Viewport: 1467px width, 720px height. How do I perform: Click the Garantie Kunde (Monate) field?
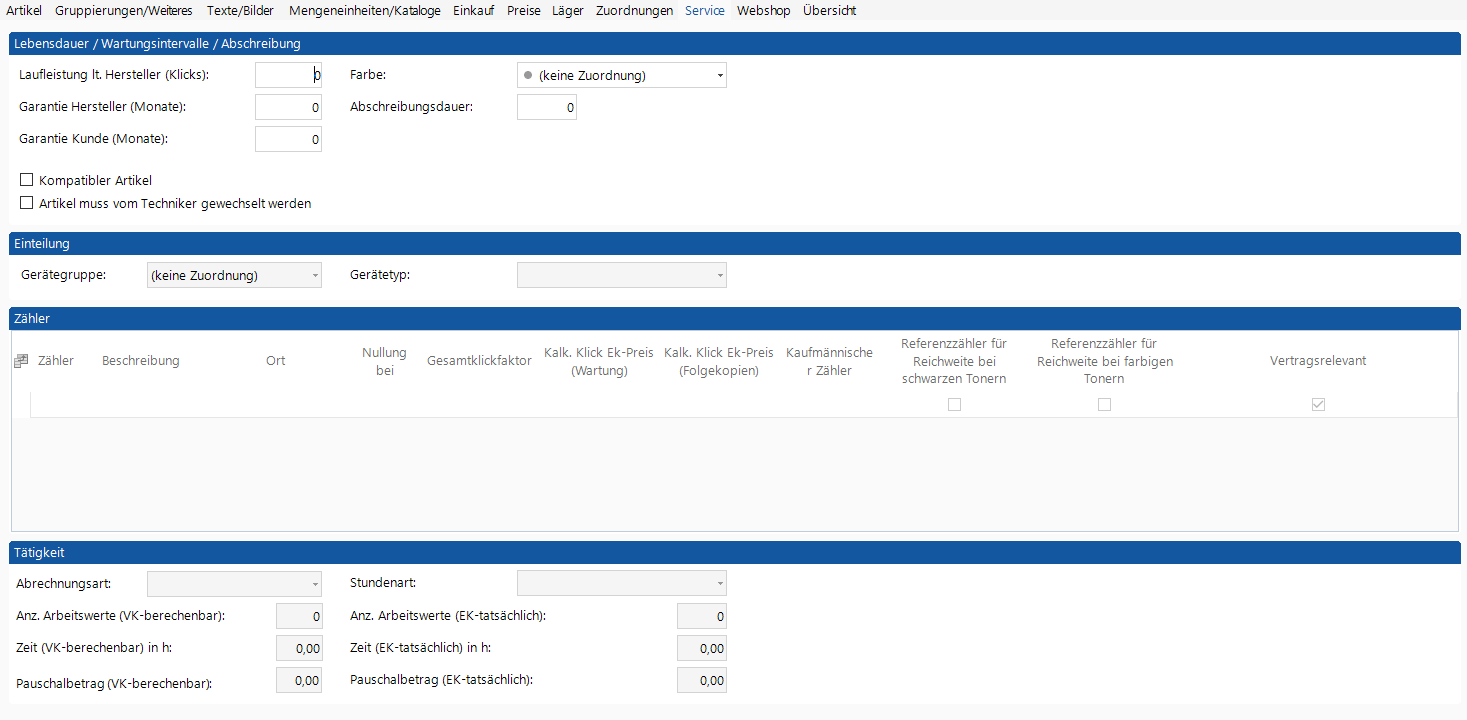pyautogui.click(x=288, y=140)
